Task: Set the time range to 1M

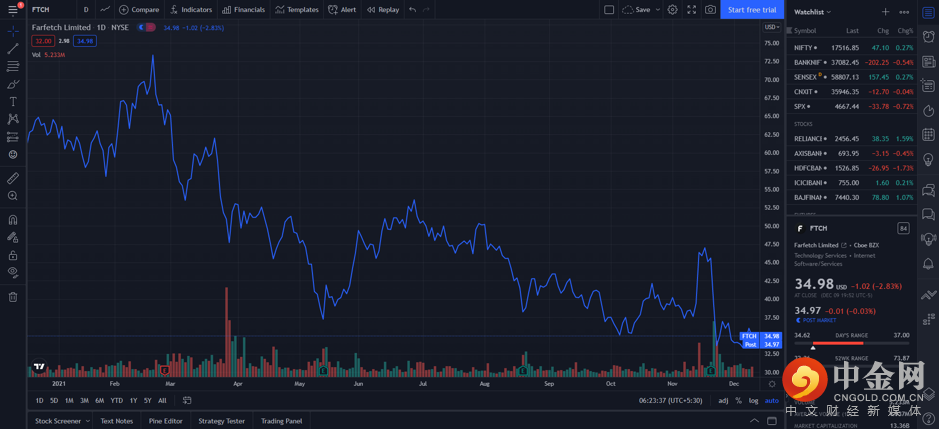Action: pyautogui.click(x=69, y=400)
